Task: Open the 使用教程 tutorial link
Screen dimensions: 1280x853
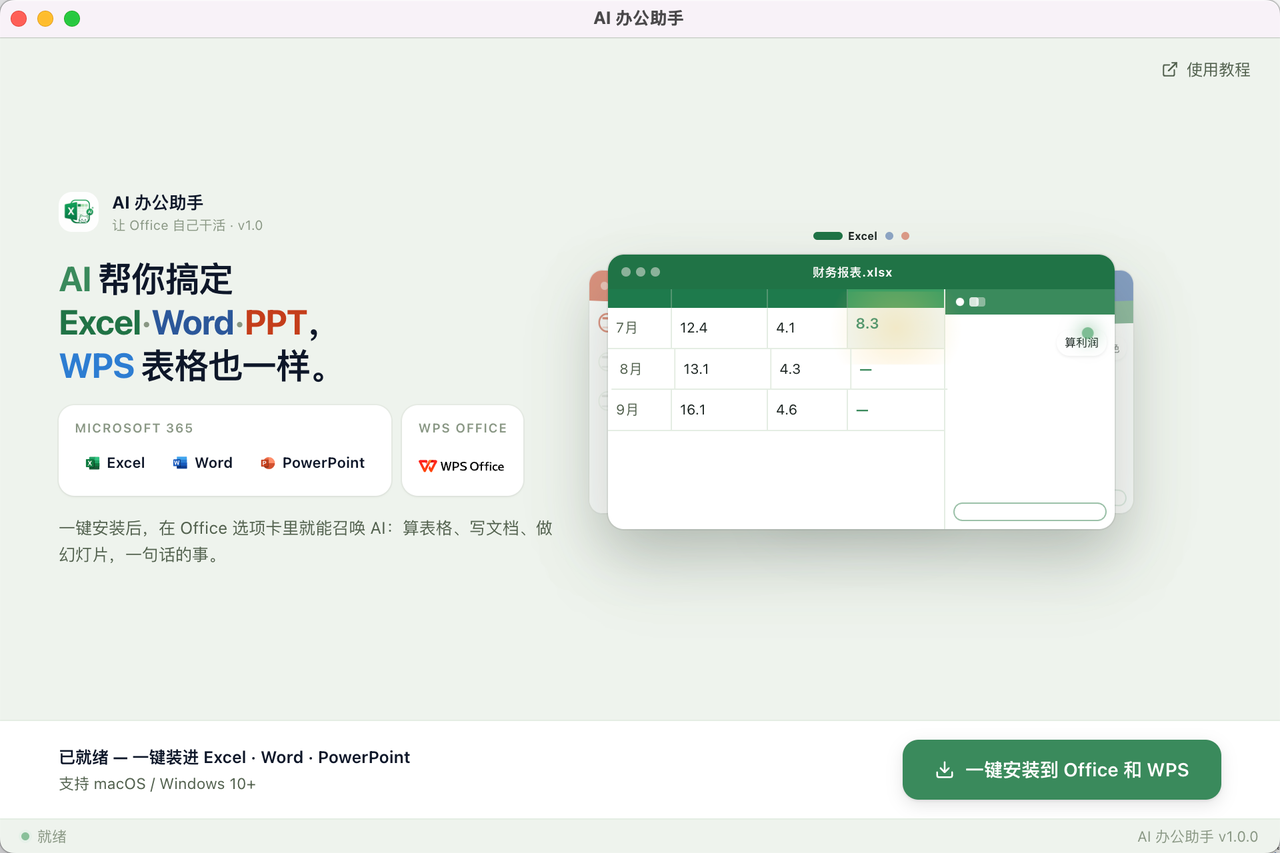Action: [x=1206, y=69]
